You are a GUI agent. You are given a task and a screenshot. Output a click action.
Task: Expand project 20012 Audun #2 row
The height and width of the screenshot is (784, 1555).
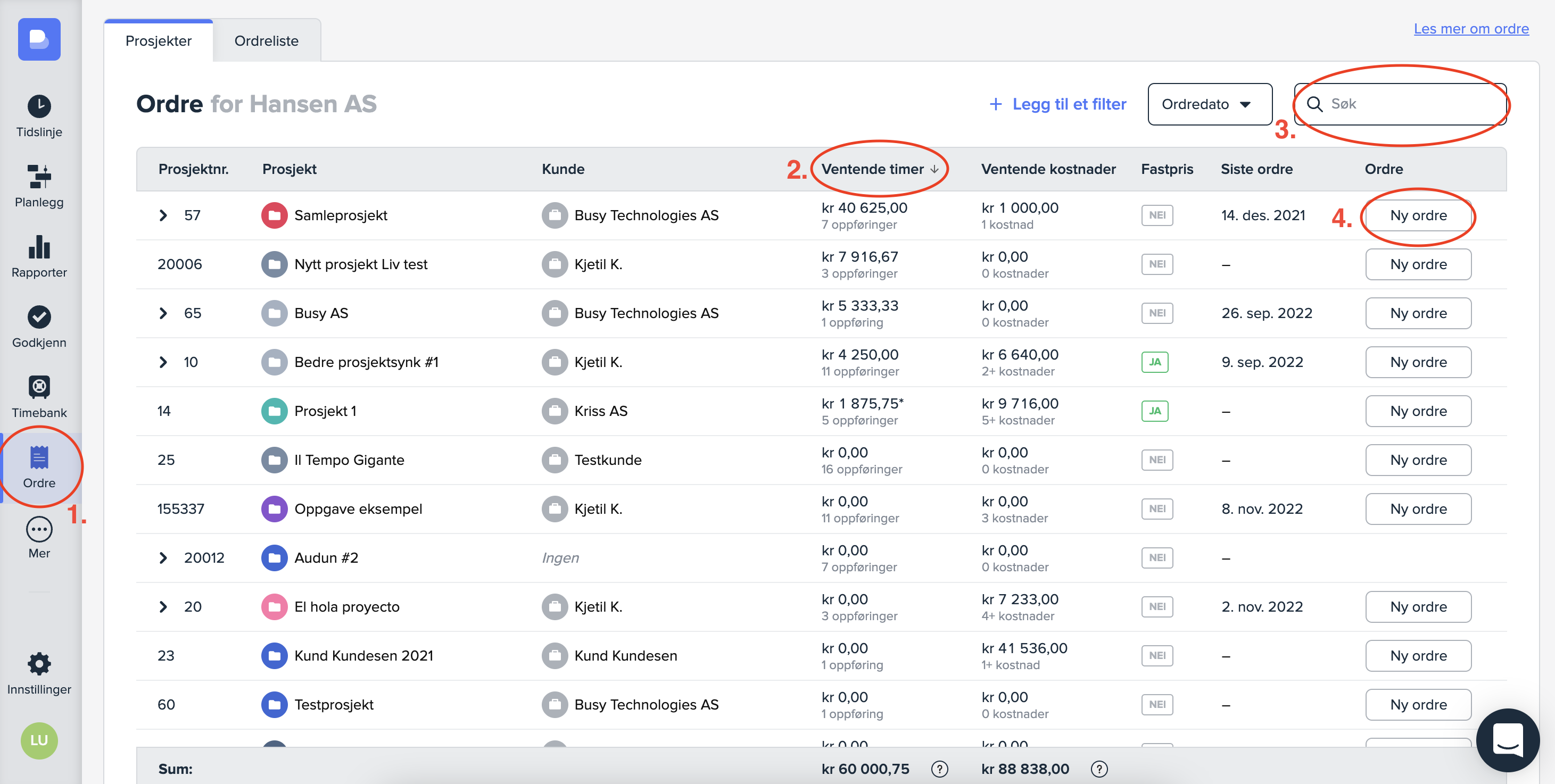[163, 557]
